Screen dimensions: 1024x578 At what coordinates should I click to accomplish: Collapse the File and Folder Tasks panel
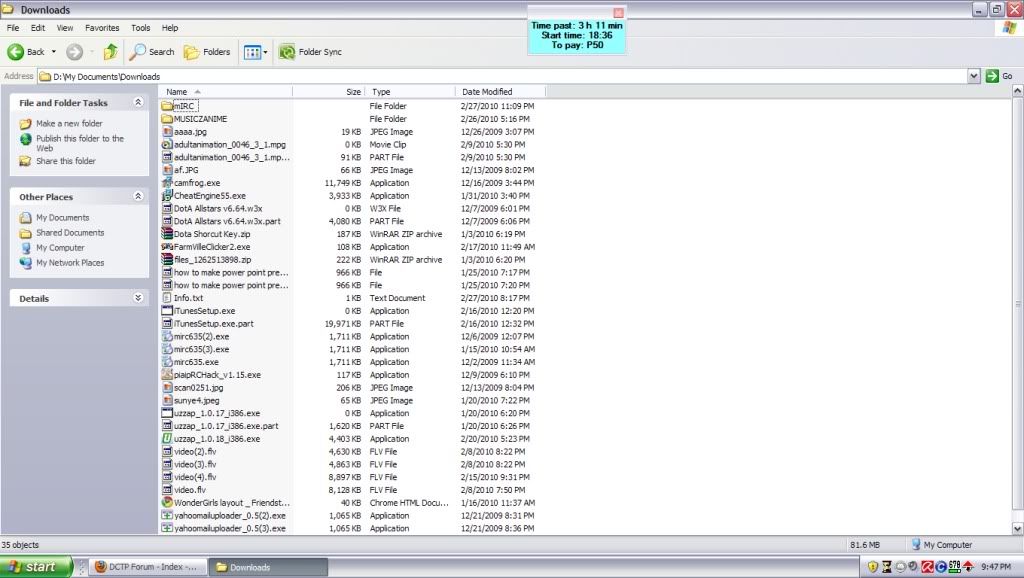(138, 102)
